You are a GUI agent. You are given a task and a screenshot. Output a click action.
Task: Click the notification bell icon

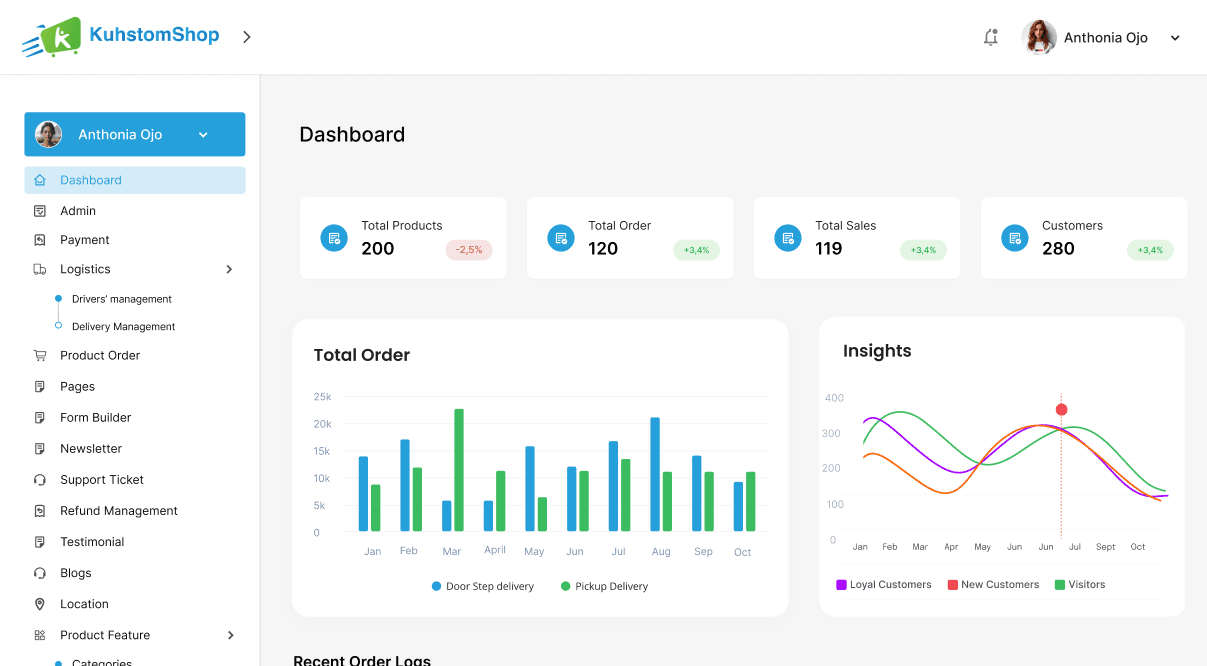[x=990, y=38]
